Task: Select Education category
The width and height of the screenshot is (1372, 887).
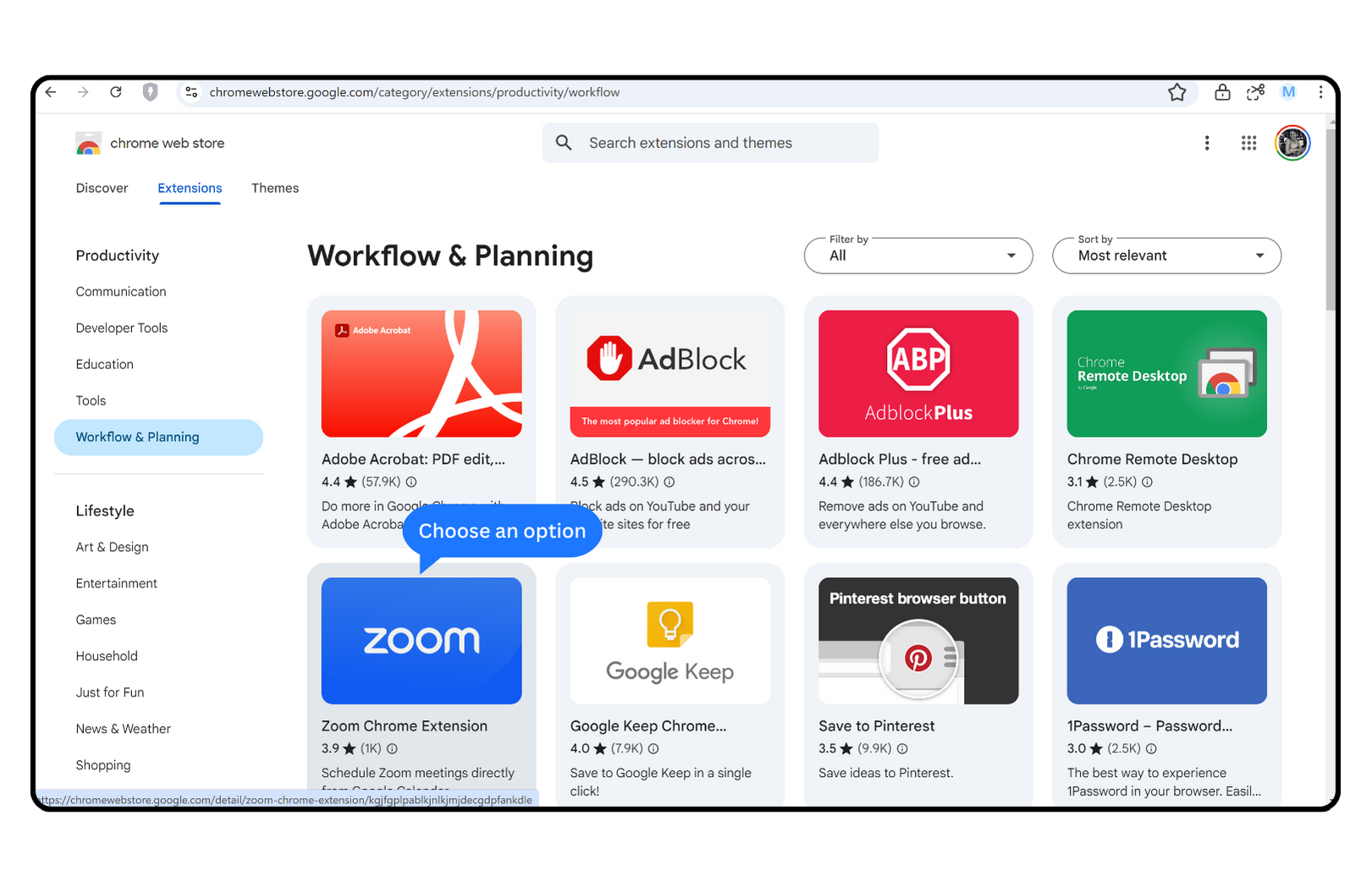Action: tap(105, 365)
